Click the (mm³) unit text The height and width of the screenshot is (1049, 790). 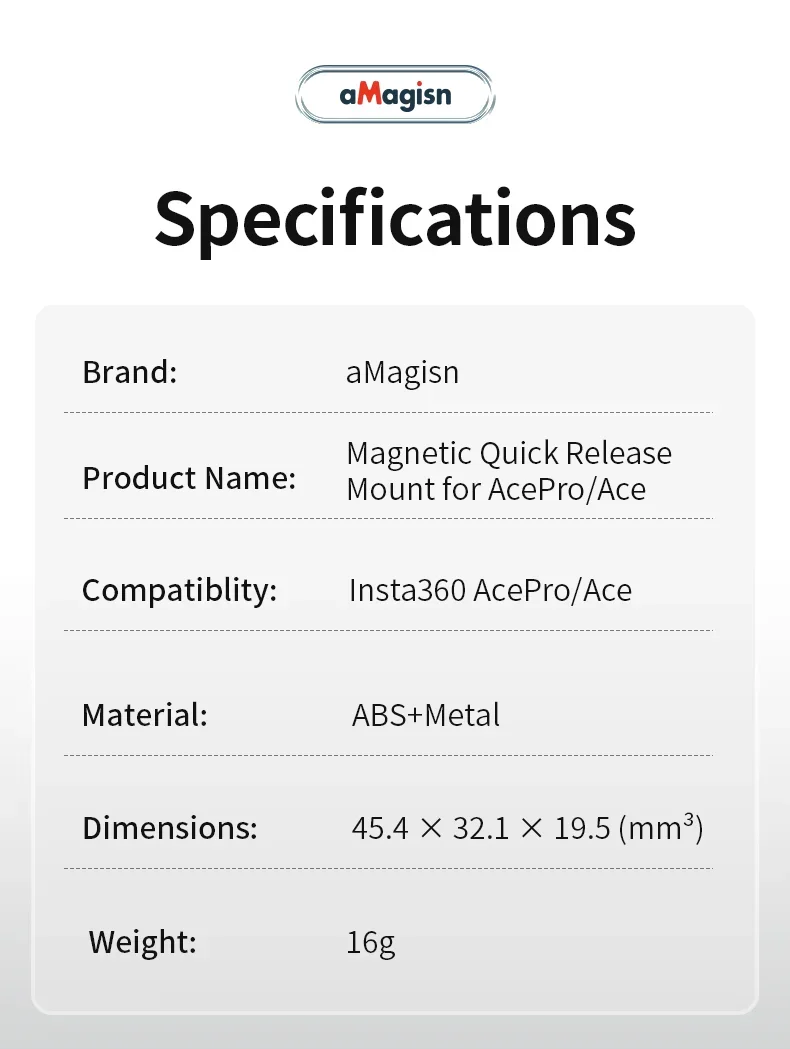(x=661, y=829)
